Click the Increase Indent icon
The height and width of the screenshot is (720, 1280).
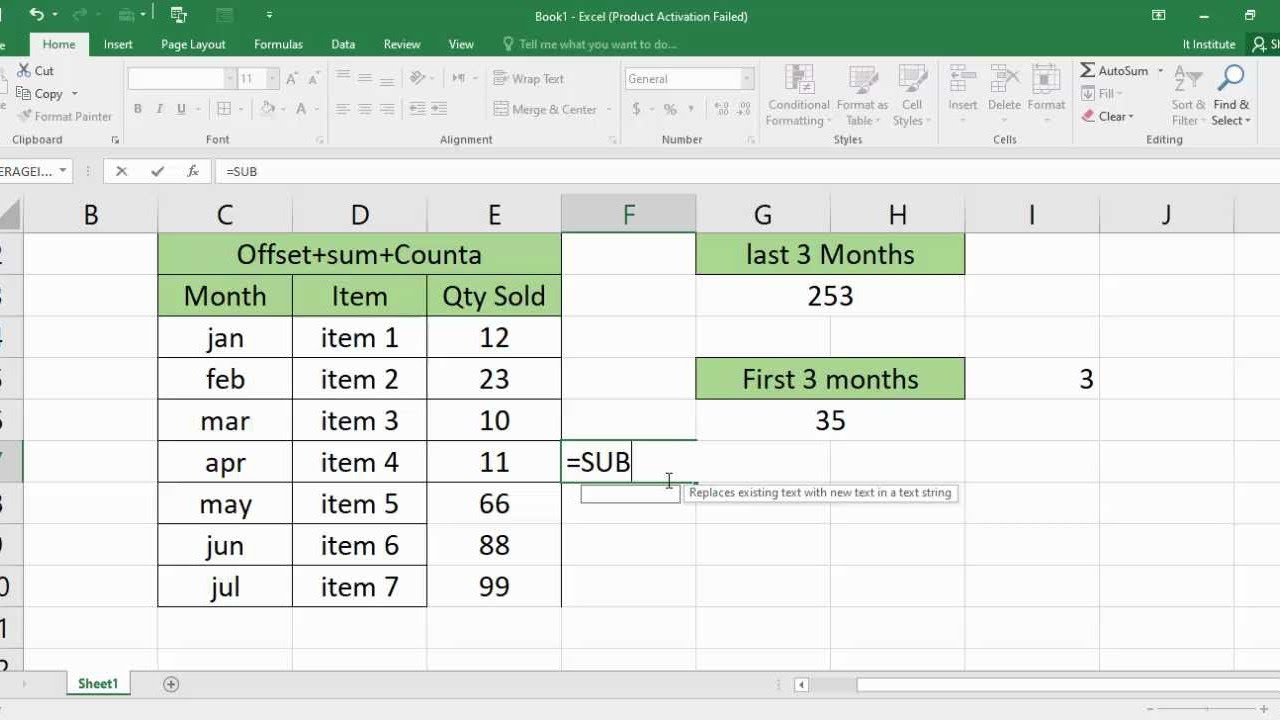[x=441, y=109]
